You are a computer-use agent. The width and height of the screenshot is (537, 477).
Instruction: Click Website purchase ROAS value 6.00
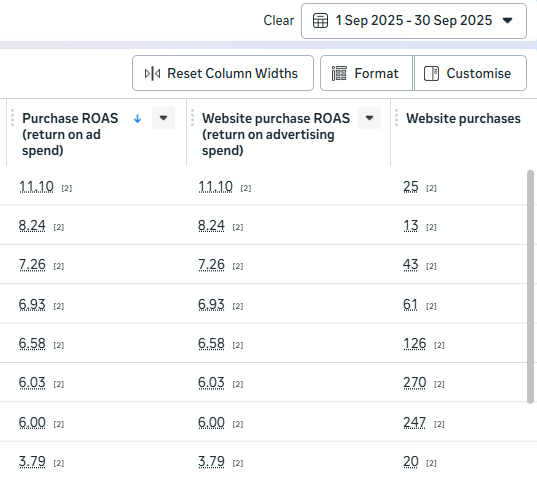[x=211, y=423]
